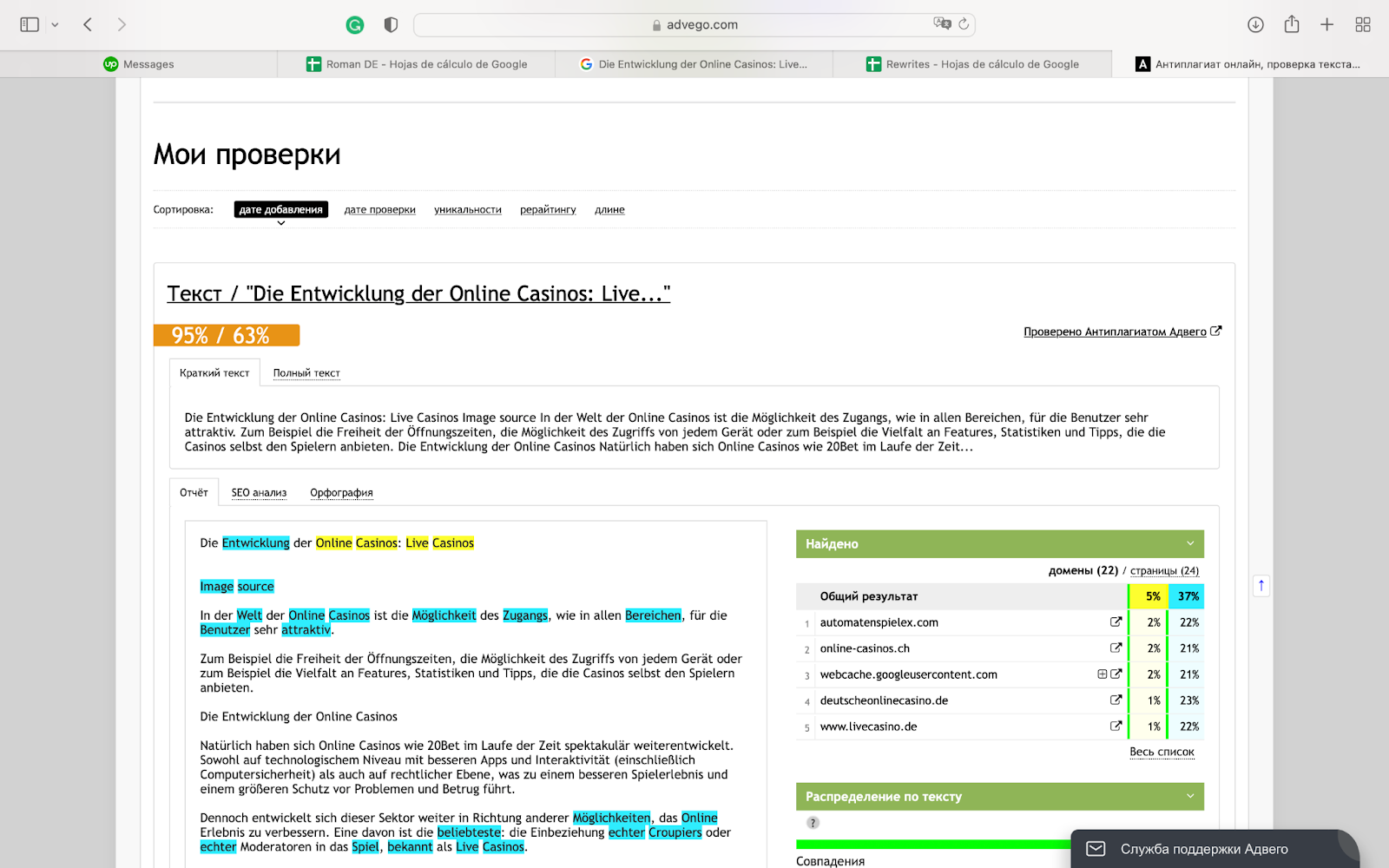
Task: Sort checks by уникальности
Action: pyautogui.click(x=468, y=210)
